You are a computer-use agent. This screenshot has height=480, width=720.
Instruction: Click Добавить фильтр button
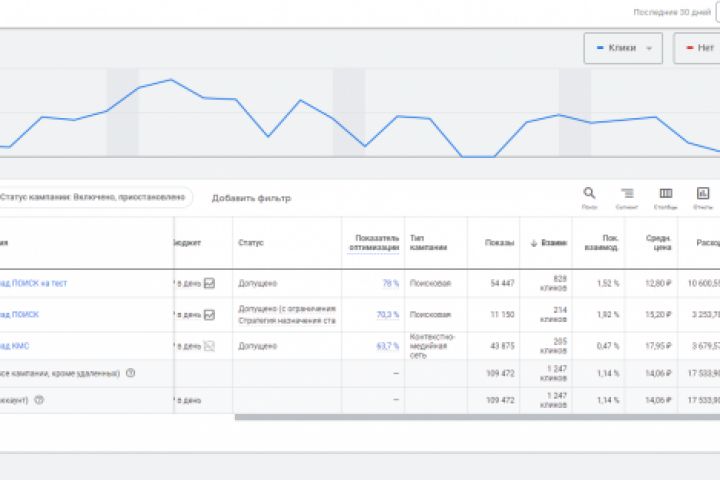tap(251, 198)
